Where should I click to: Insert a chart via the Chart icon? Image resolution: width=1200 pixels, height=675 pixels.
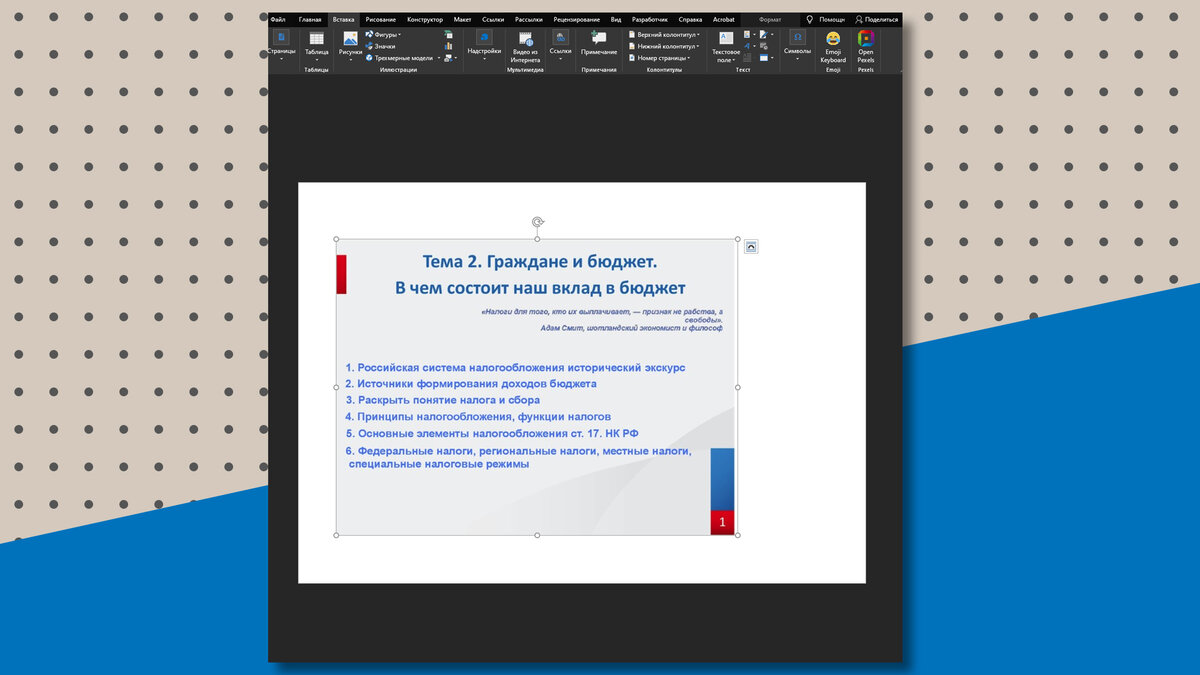click(448, 46)
